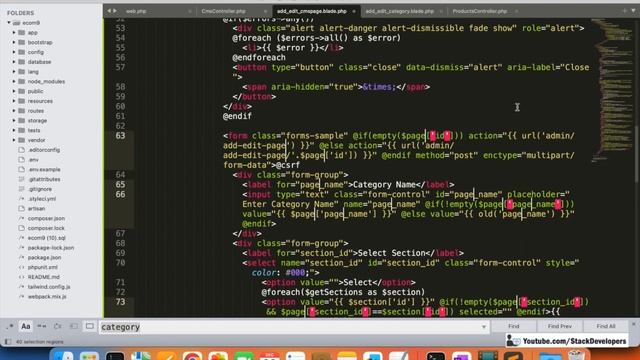Open the composer.lock file

click(x=46, y=228)
